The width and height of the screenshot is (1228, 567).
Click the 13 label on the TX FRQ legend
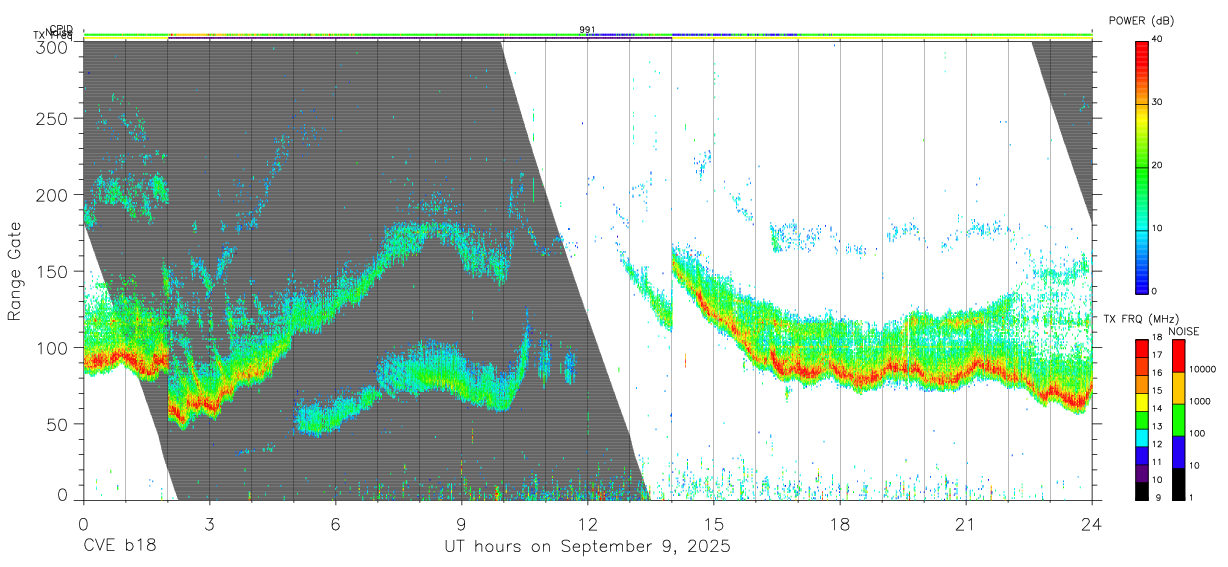1158,427
